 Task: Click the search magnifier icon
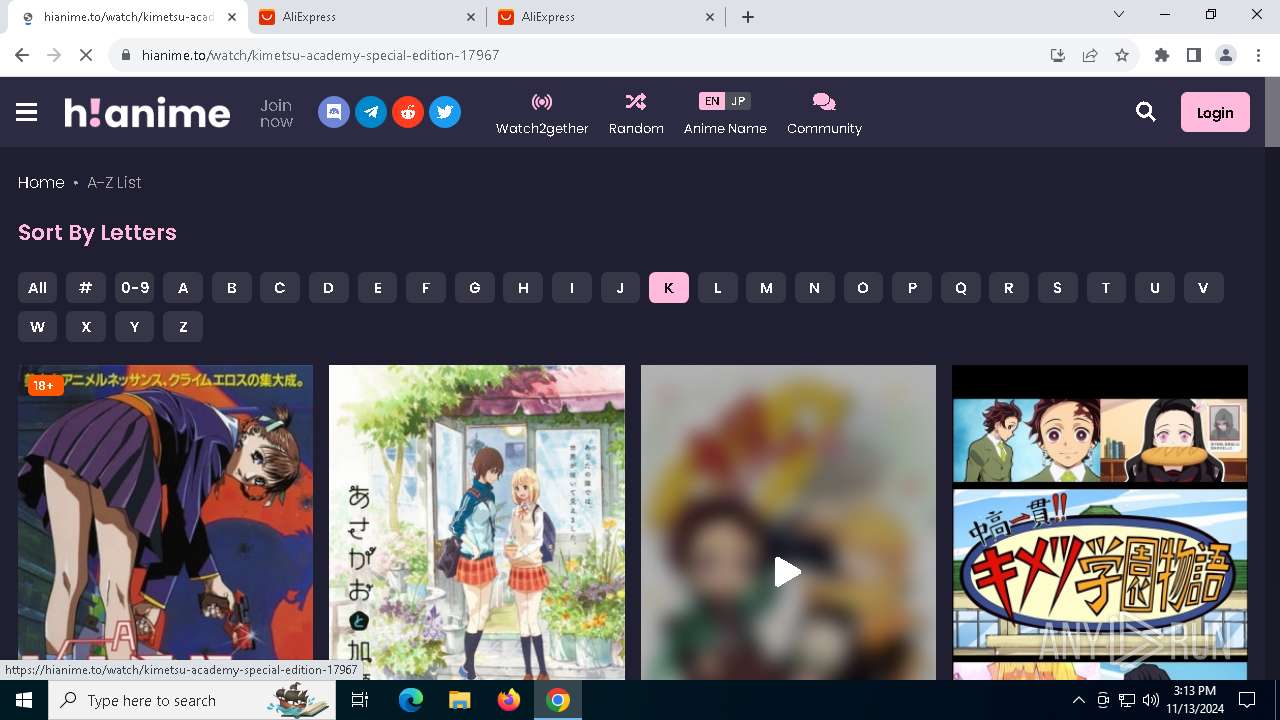pos(1146,112)
